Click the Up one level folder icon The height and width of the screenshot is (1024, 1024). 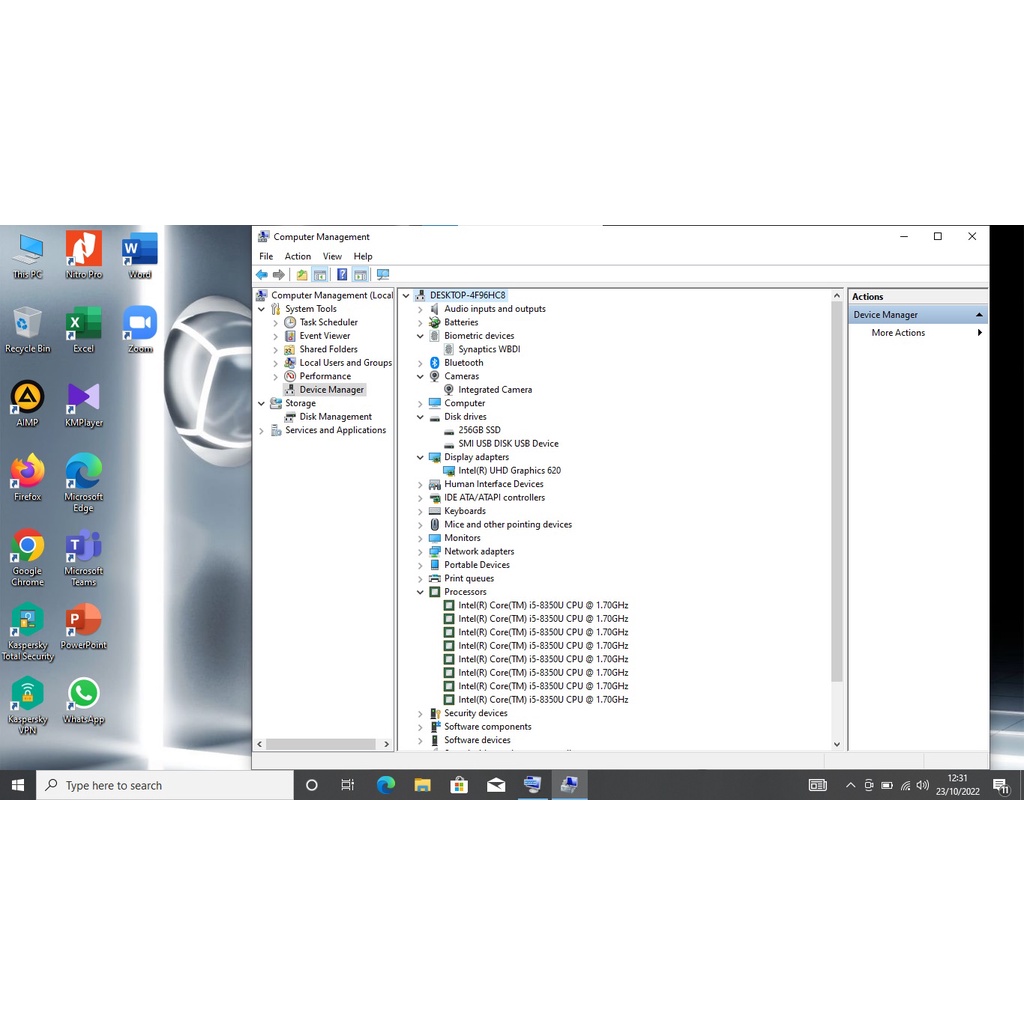[302, 275]
